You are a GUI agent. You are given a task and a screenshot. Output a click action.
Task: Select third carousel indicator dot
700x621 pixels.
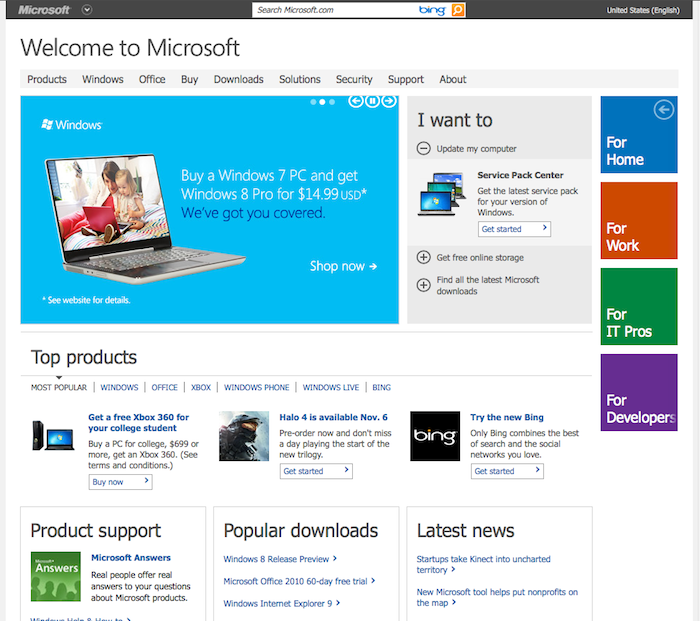click(332, 102)
